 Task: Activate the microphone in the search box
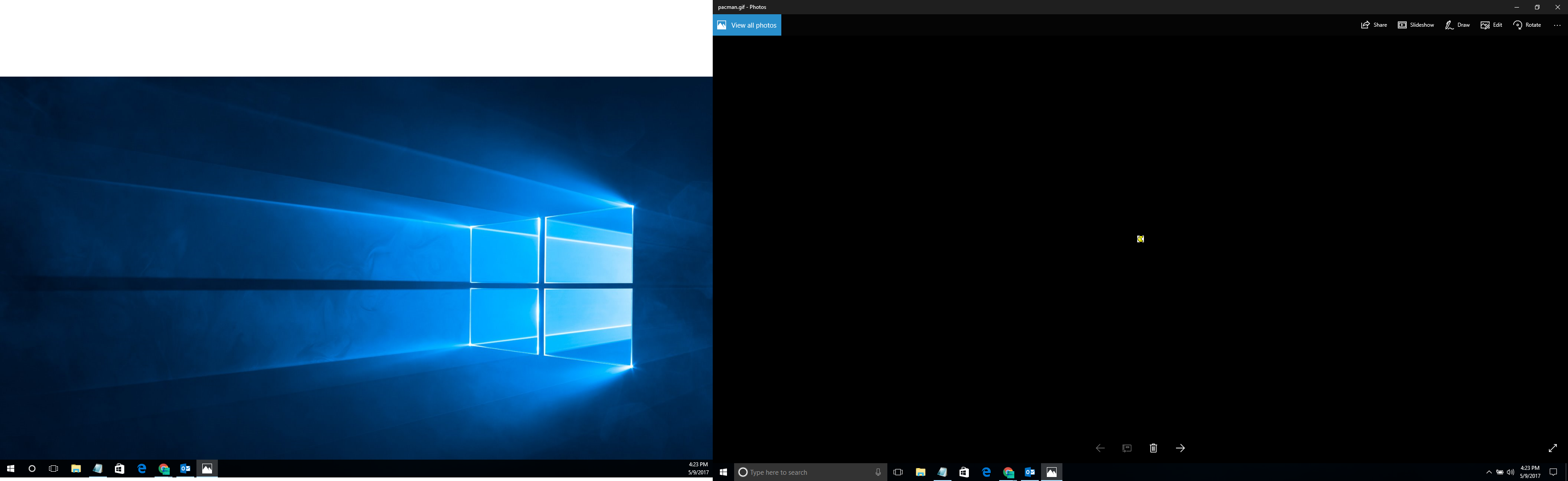coord(878,472)
